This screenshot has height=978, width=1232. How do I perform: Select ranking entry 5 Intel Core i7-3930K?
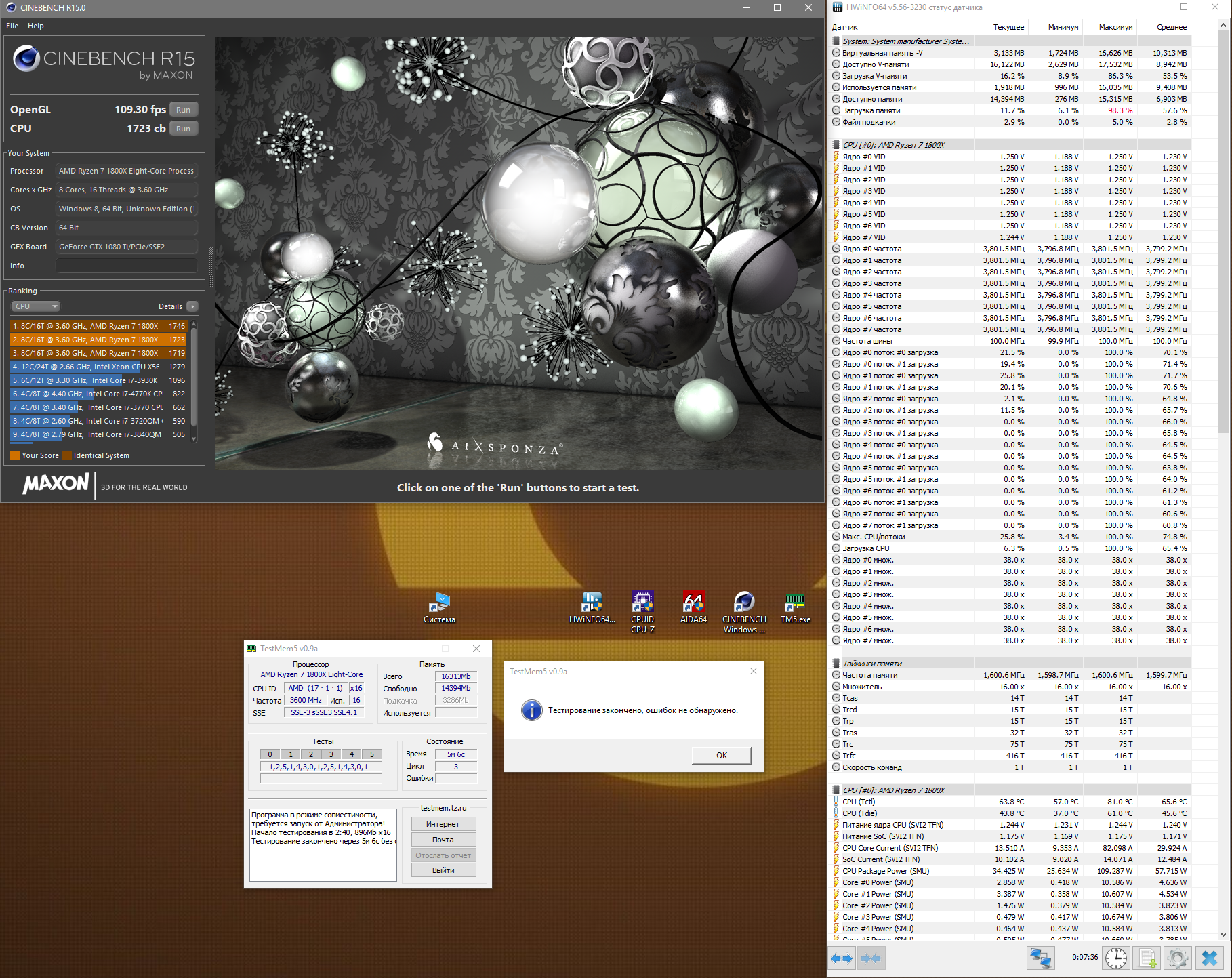[99, 380]
